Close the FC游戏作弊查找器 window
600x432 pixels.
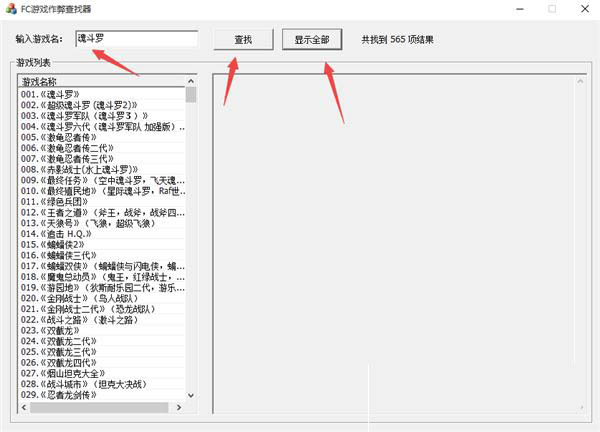[585, 9]
